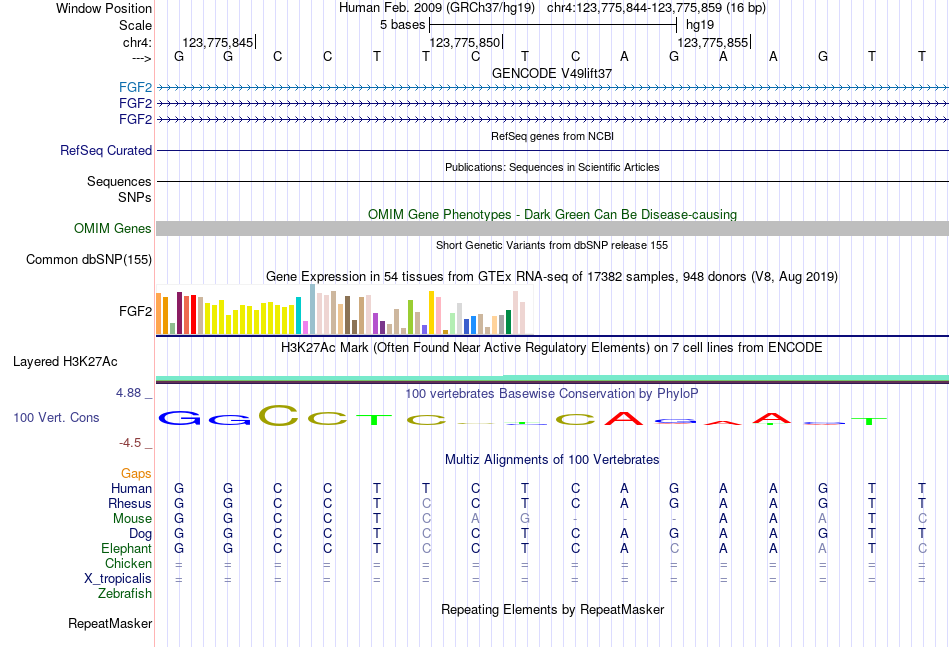Click the third FGF2 transcript label
The image size is (950, 647).
[x=135, y=119]
